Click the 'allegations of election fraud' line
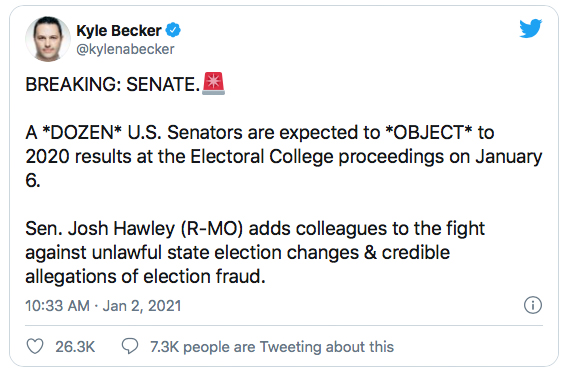The width and height of the screenshot is (564, 372). point(145,277)
